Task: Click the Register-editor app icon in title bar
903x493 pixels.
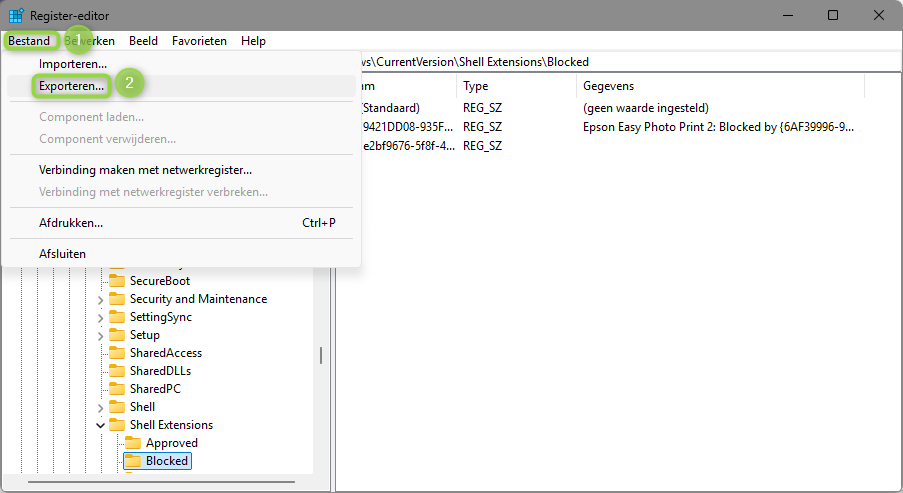Action: point(16,15)
